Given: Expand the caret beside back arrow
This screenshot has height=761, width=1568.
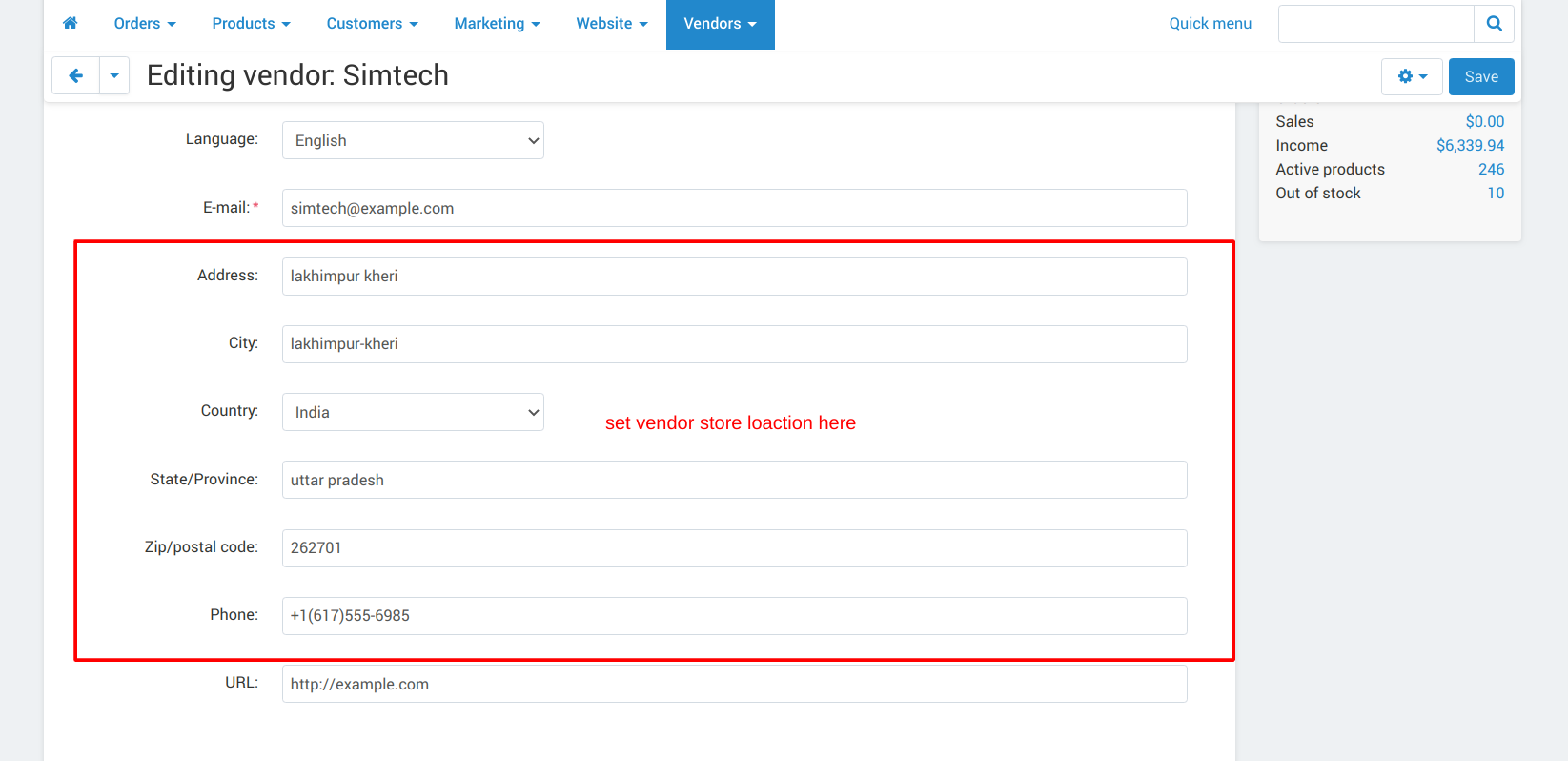Looking at the screenshot, I should point(114,75).
